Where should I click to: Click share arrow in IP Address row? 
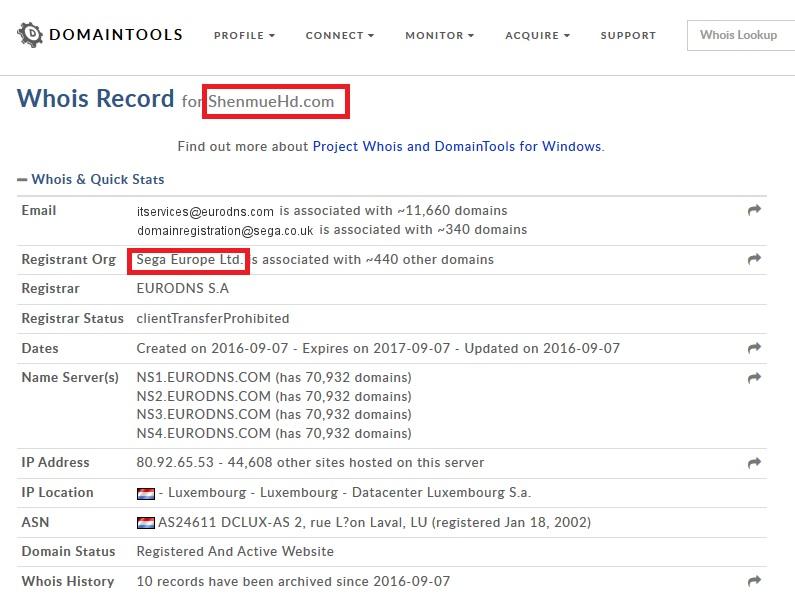coord(754,463)
